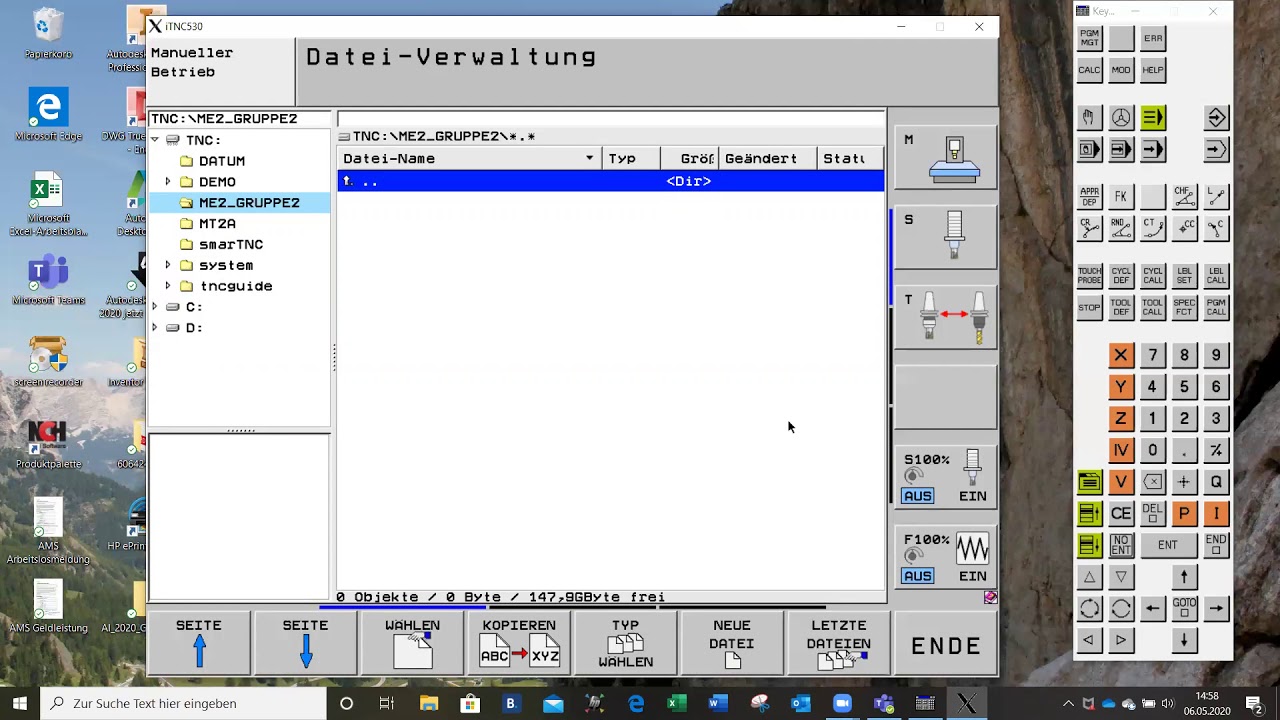The height and width of the screenshot is (720, 1280).
Task: Click SEITE down soft key
Action: 305,643
